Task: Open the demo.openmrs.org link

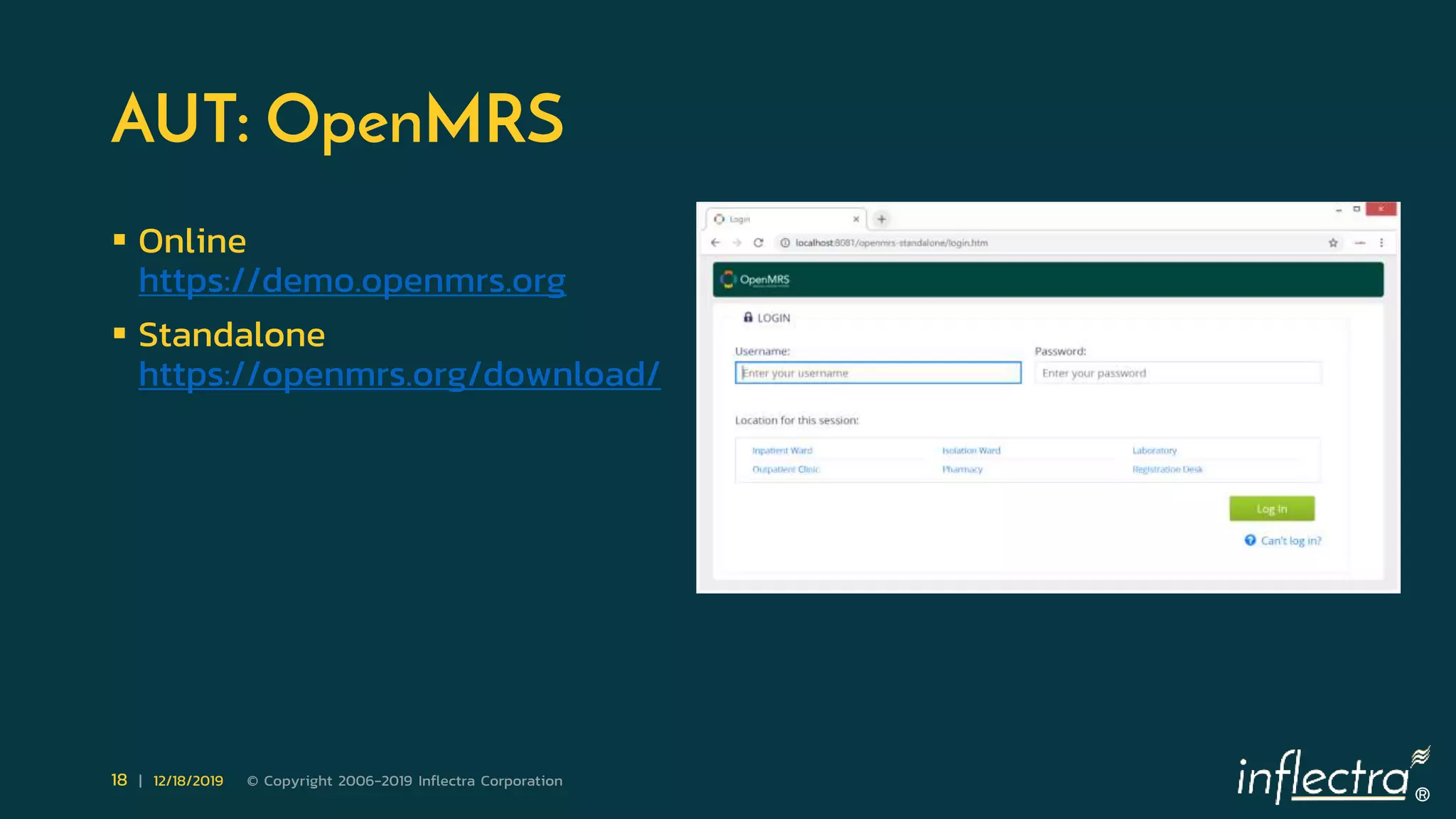Action: coord(352,281)
